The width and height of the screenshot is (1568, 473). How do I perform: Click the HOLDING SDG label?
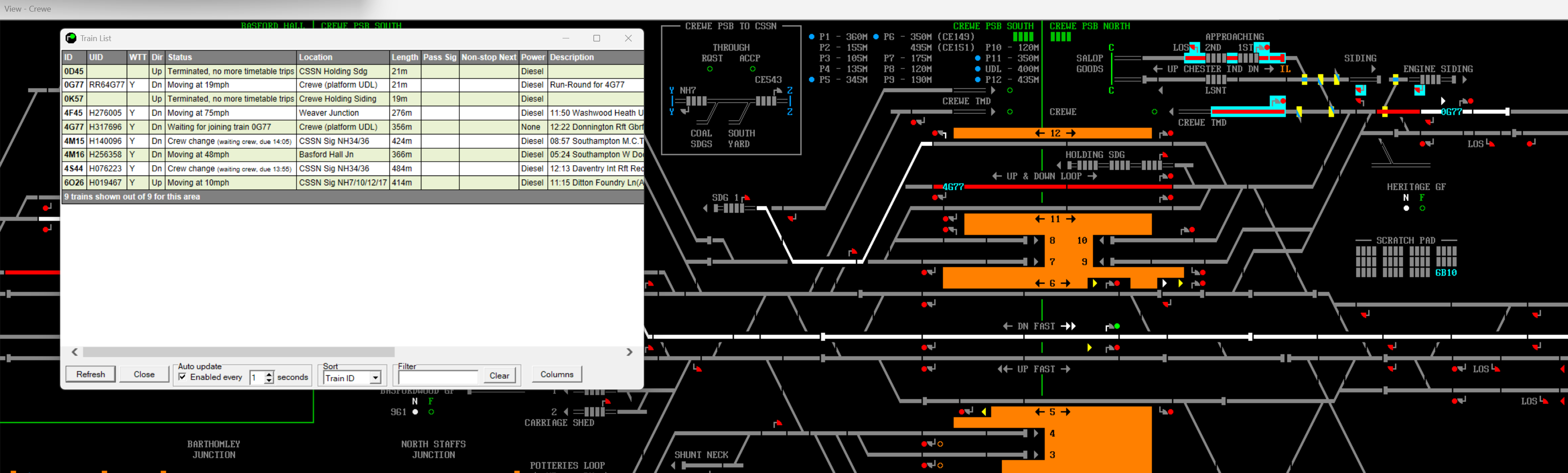coord(1094,155)
